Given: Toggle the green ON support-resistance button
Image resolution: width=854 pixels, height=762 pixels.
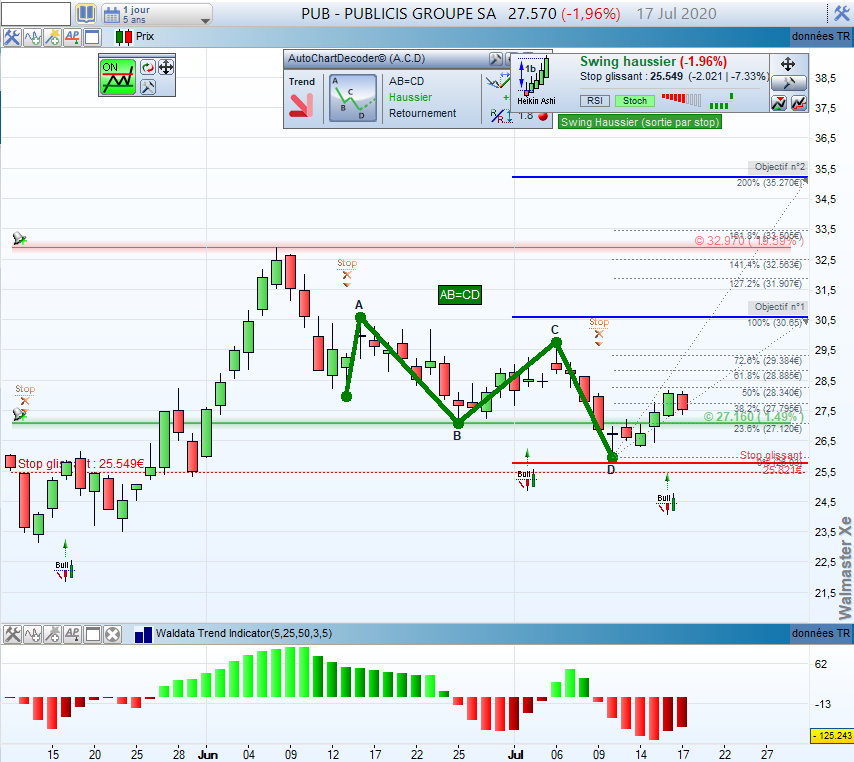Looking at the screenshot, I should click(118, 76).
